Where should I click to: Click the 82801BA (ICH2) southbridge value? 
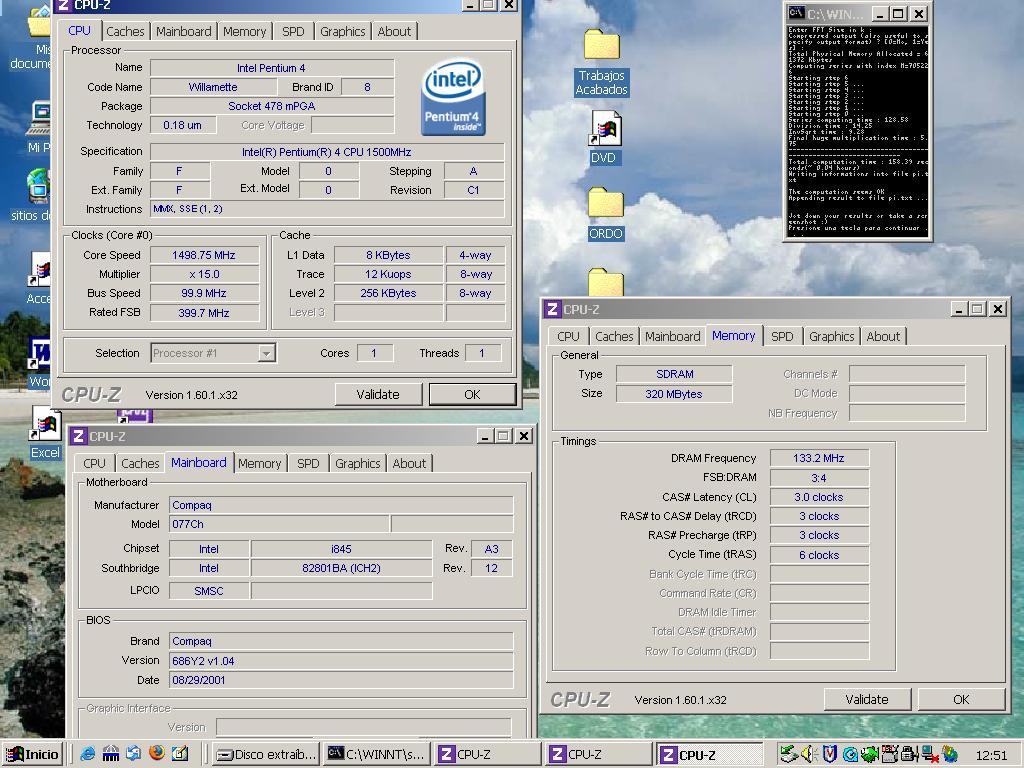coord(341,568)
